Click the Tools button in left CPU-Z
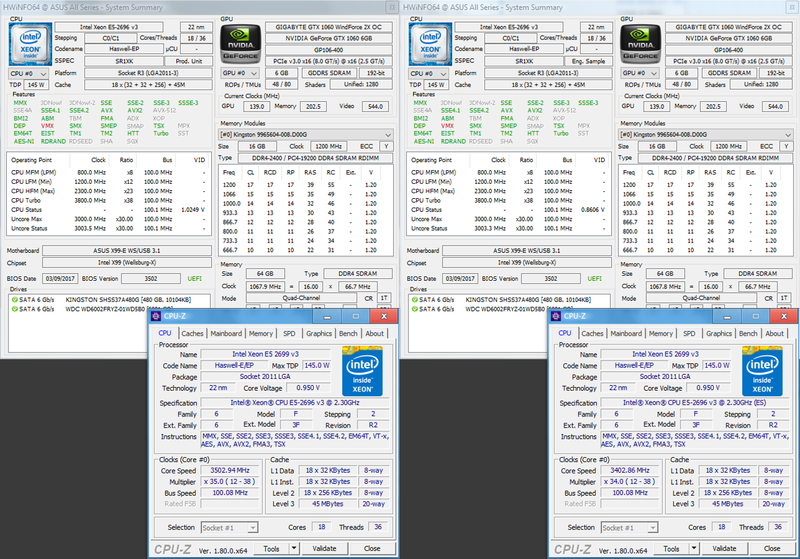The width and height of the screenshot is (800, 559). point(271,548)
